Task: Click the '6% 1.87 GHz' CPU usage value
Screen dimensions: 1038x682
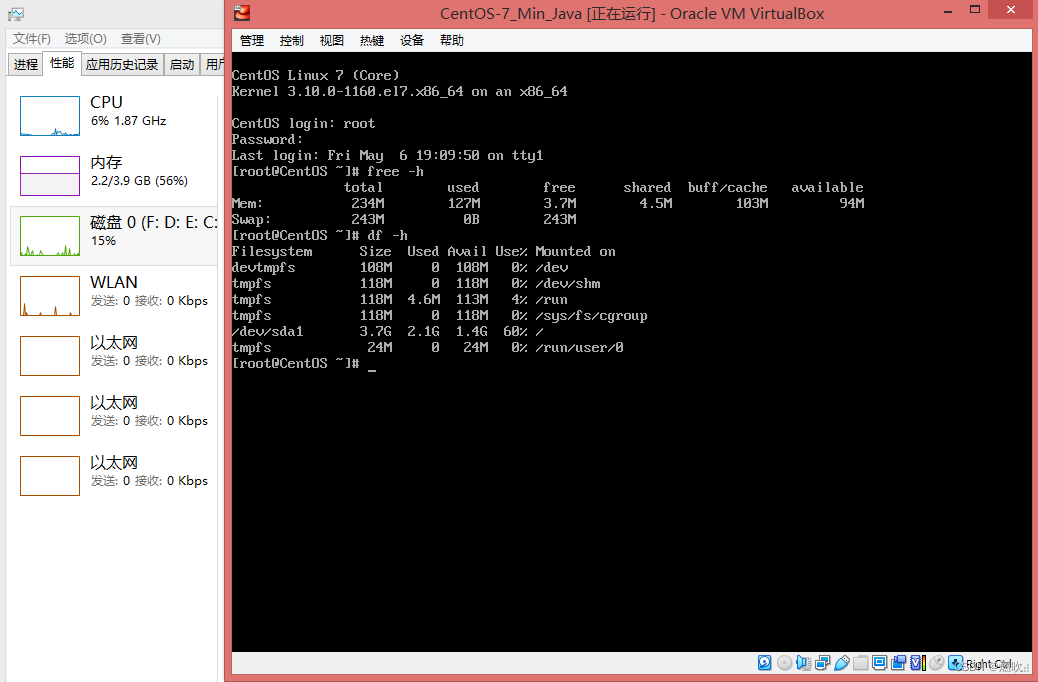Action: (x=128, y=121)
